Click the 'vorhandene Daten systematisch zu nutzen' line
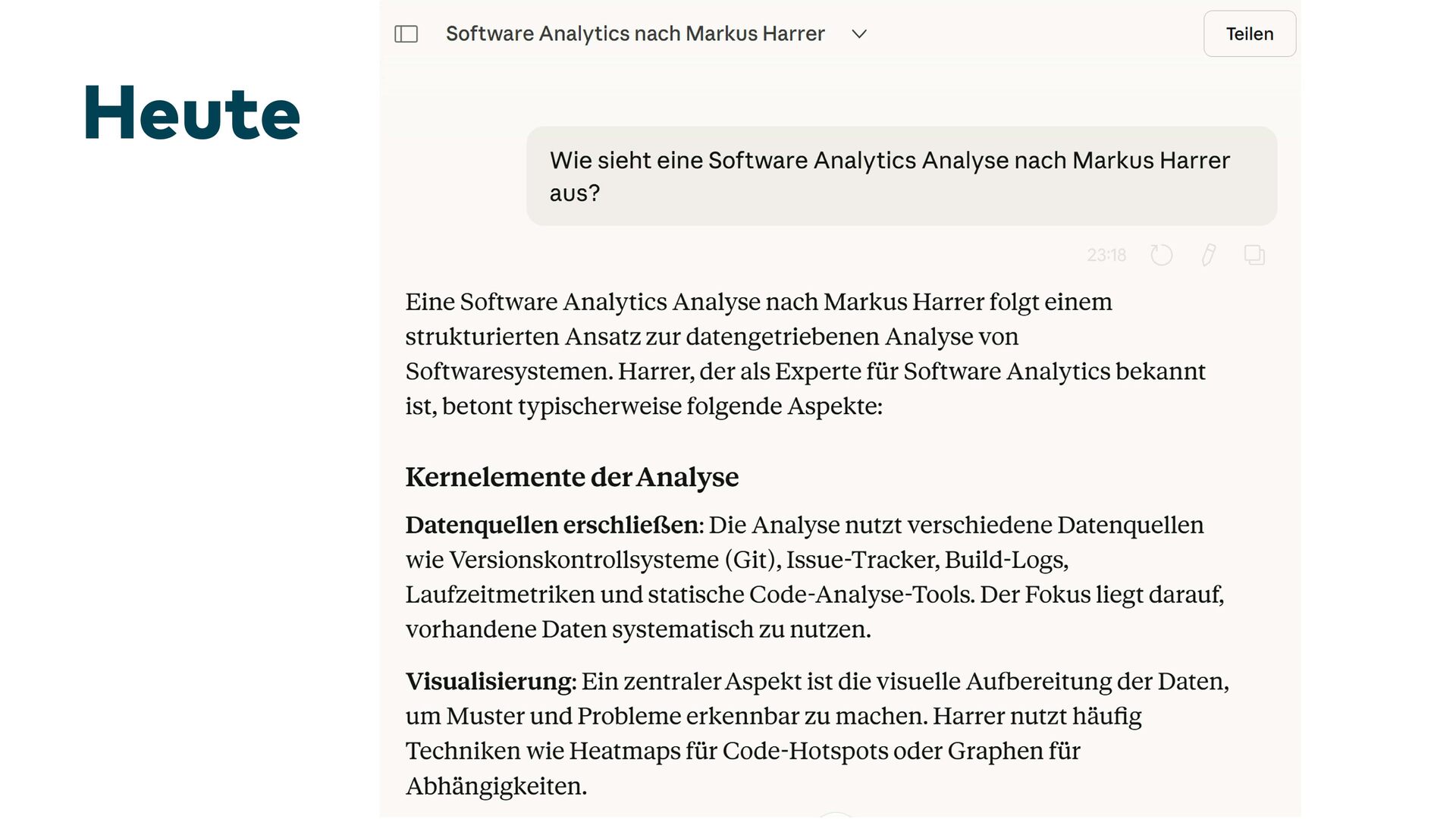The image size is (1456, 819). click(637, 629)
